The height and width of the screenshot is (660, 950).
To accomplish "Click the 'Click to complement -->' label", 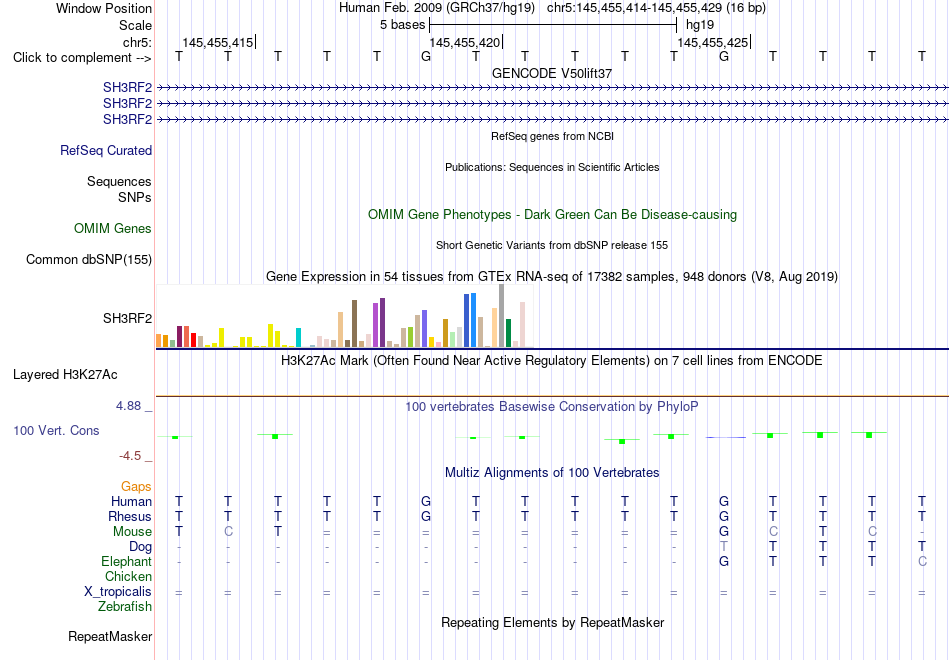I will (82, 58).
